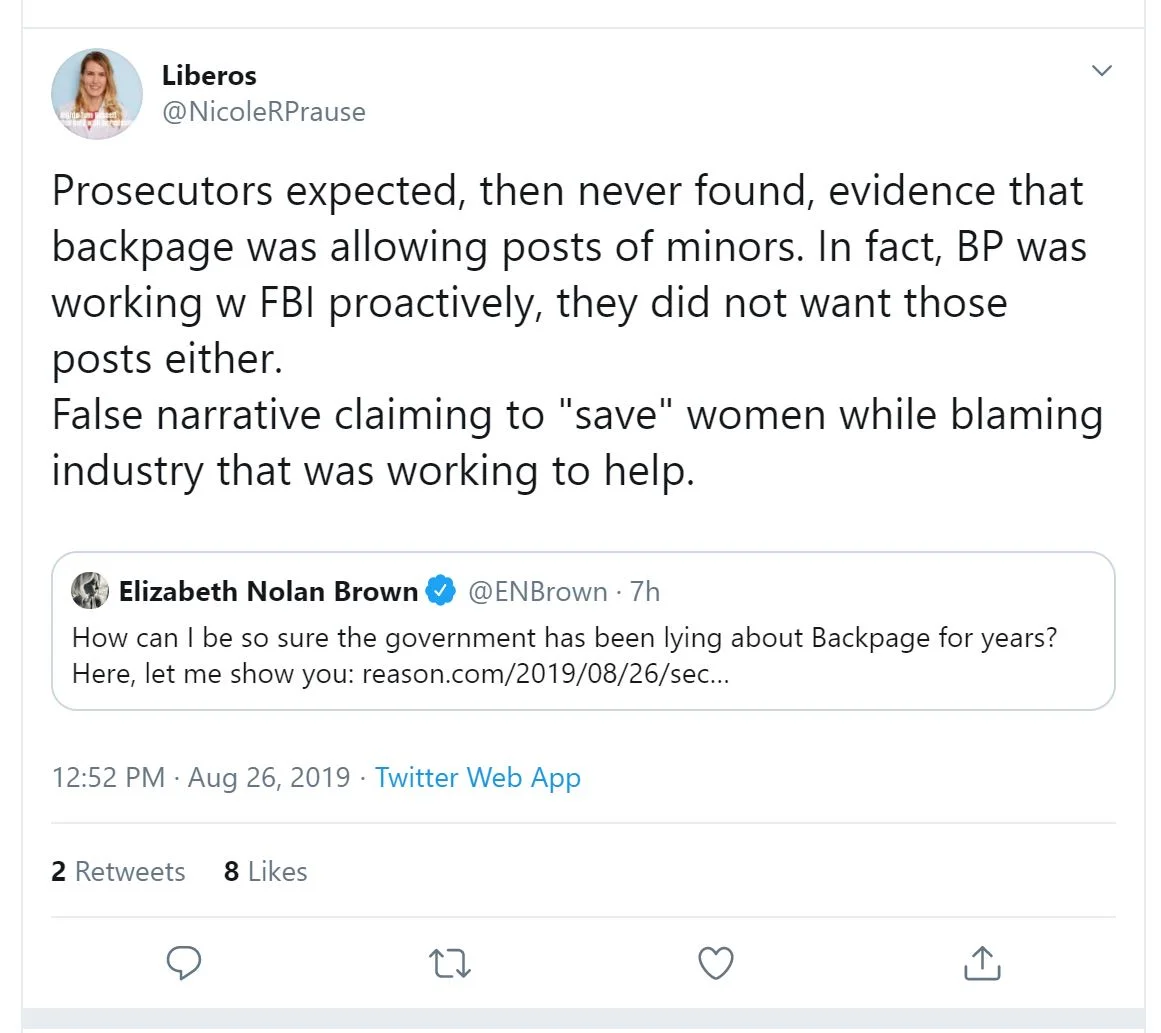Click the 12:52 PM Aug 26 timestamp
Viewport: 1161px width, 1033px height.
(x=200, y=777)
